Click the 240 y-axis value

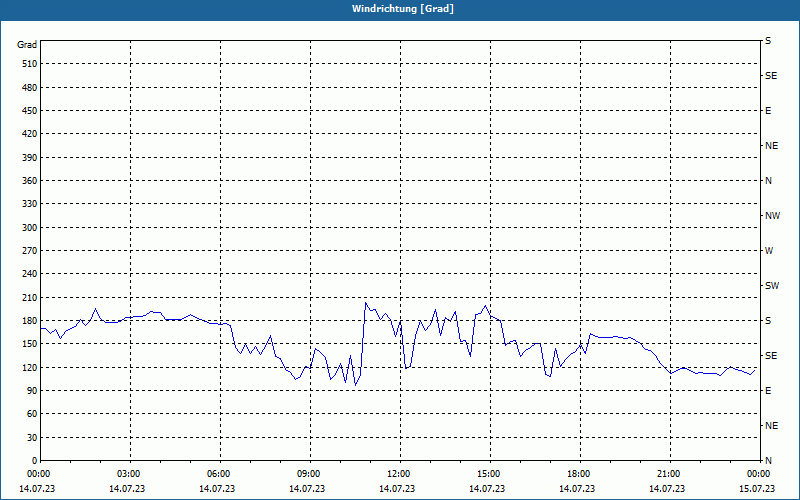[x=30, y=274]
